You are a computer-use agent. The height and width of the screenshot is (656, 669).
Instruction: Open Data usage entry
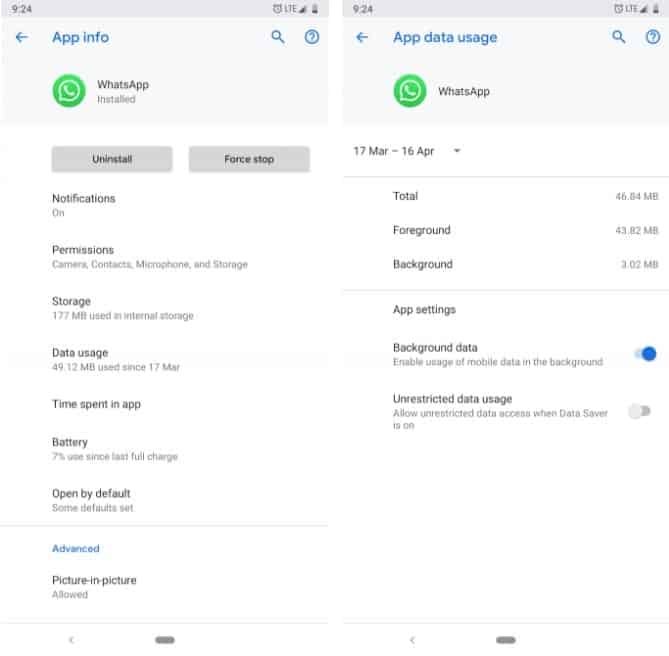164,360
